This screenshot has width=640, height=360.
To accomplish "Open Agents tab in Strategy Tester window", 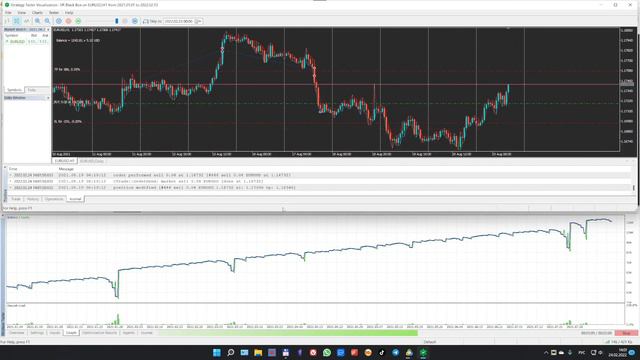I will pos(129,333).
